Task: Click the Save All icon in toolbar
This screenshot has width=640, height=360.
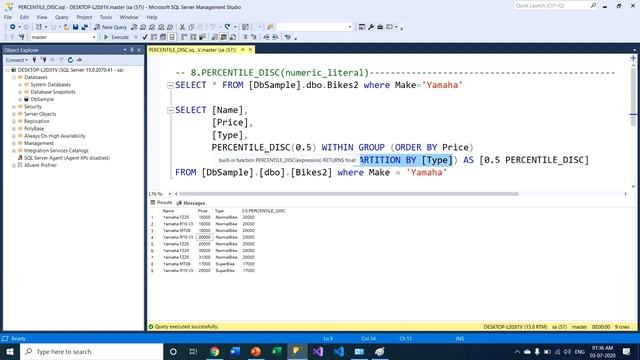Action: pos(84,27)
